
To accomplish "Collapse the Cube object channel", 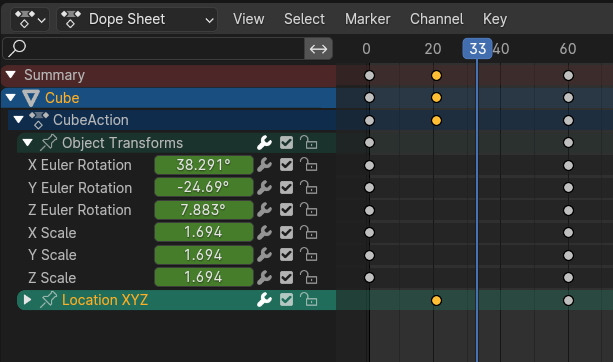I will [11, 97].
